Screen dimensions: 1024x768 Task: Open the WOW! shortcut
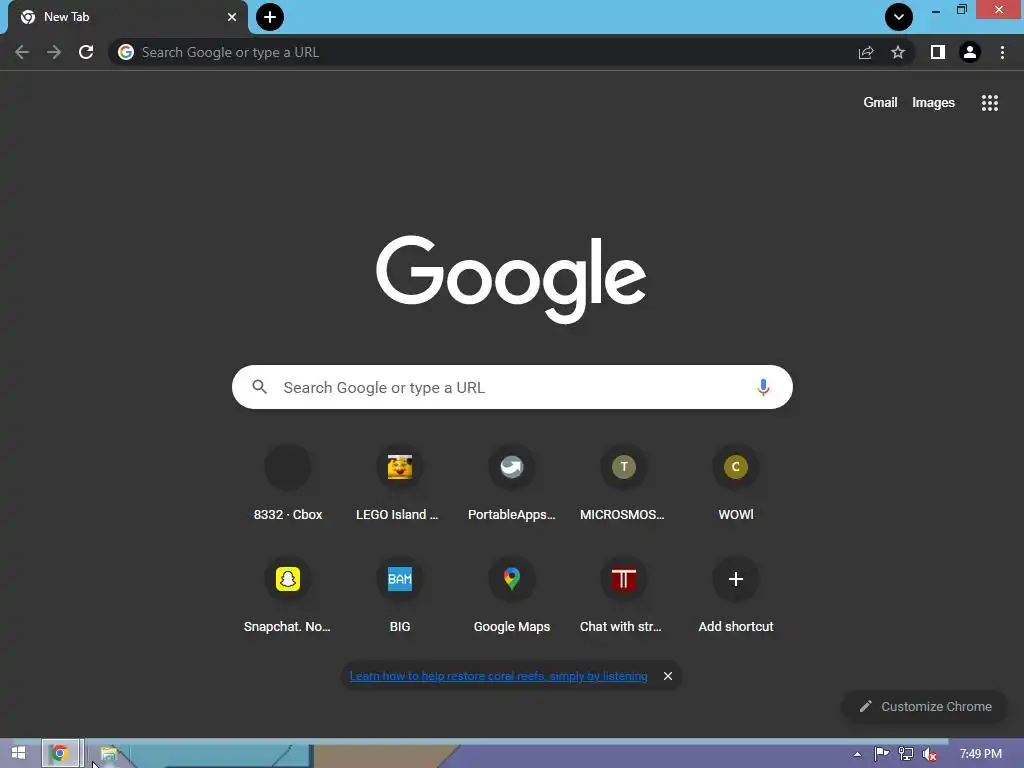[x=736, y=484]
